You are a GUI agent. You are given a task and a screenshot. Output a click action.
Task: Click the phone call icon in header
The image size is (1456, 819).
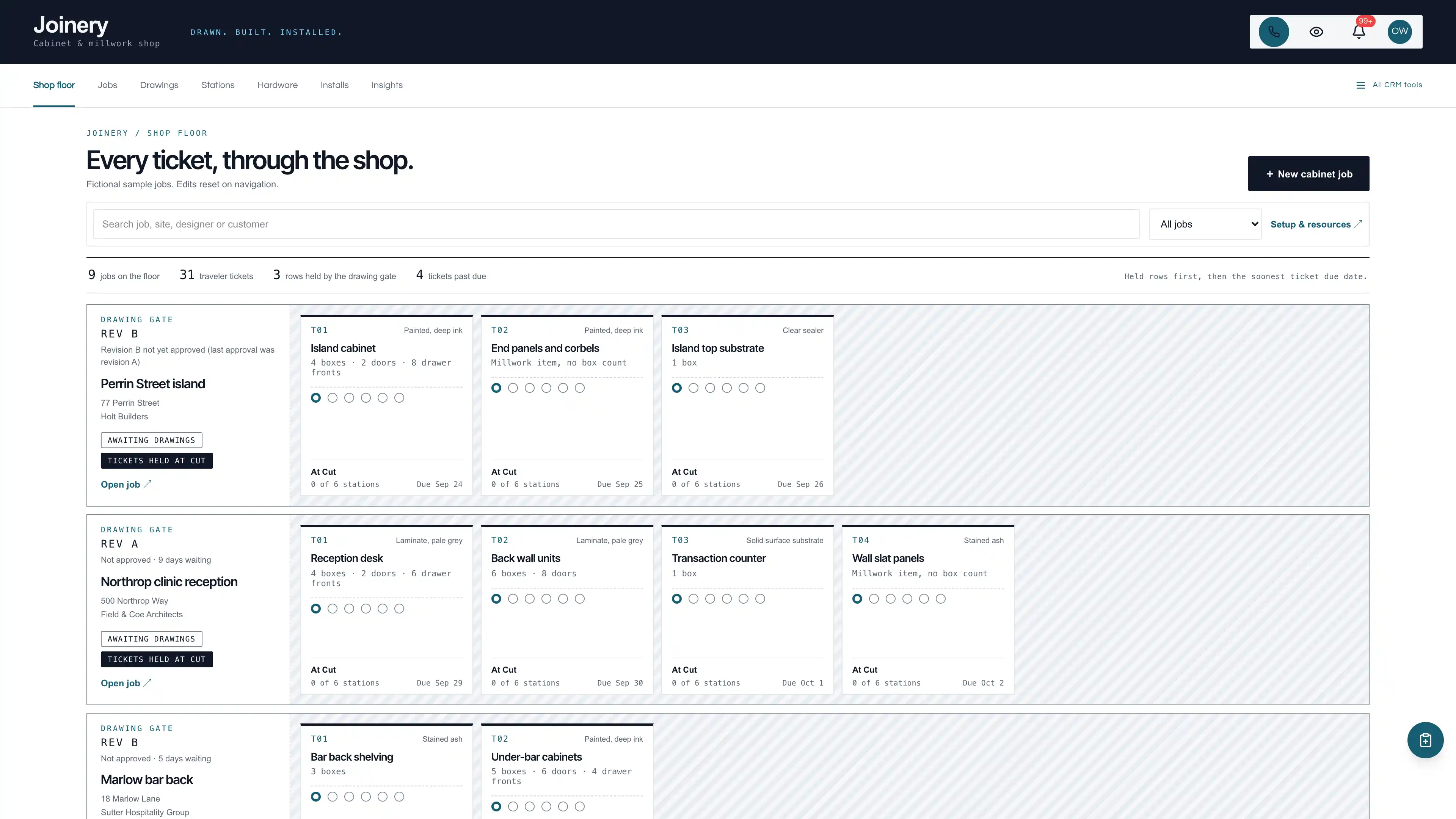click(1274, 31)
